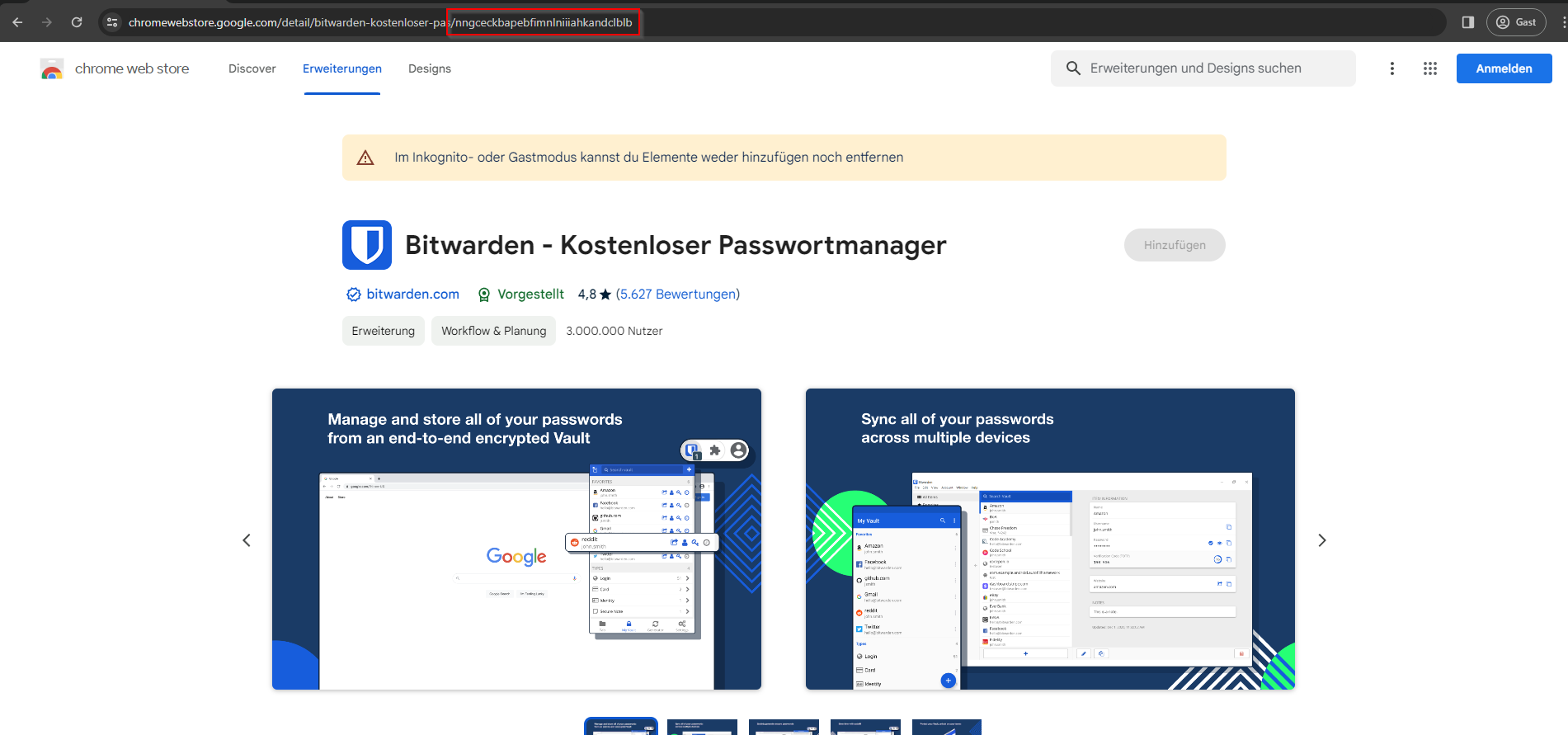
Task: Click the search magnifier icon
Action: click(1073, 68)
